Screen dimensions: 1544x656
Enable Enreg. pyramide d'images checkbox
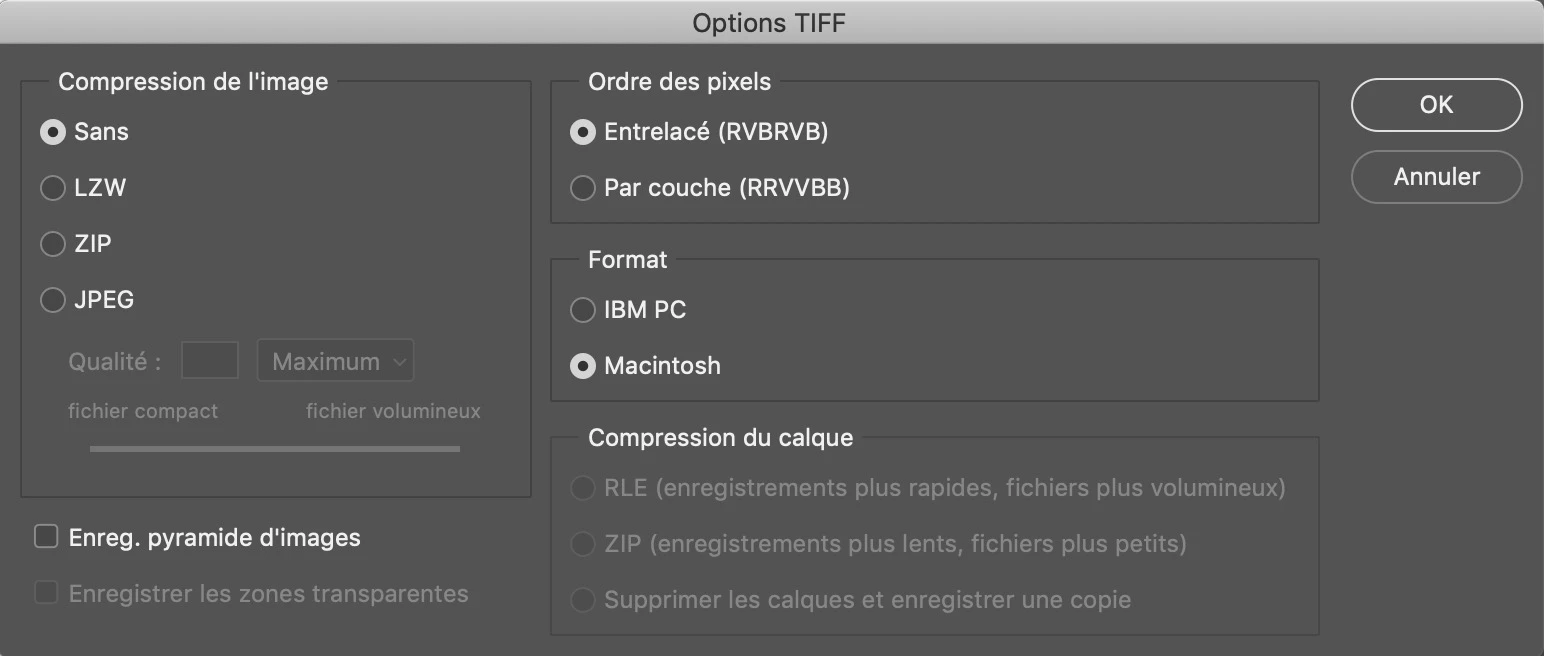pos(47,538)
